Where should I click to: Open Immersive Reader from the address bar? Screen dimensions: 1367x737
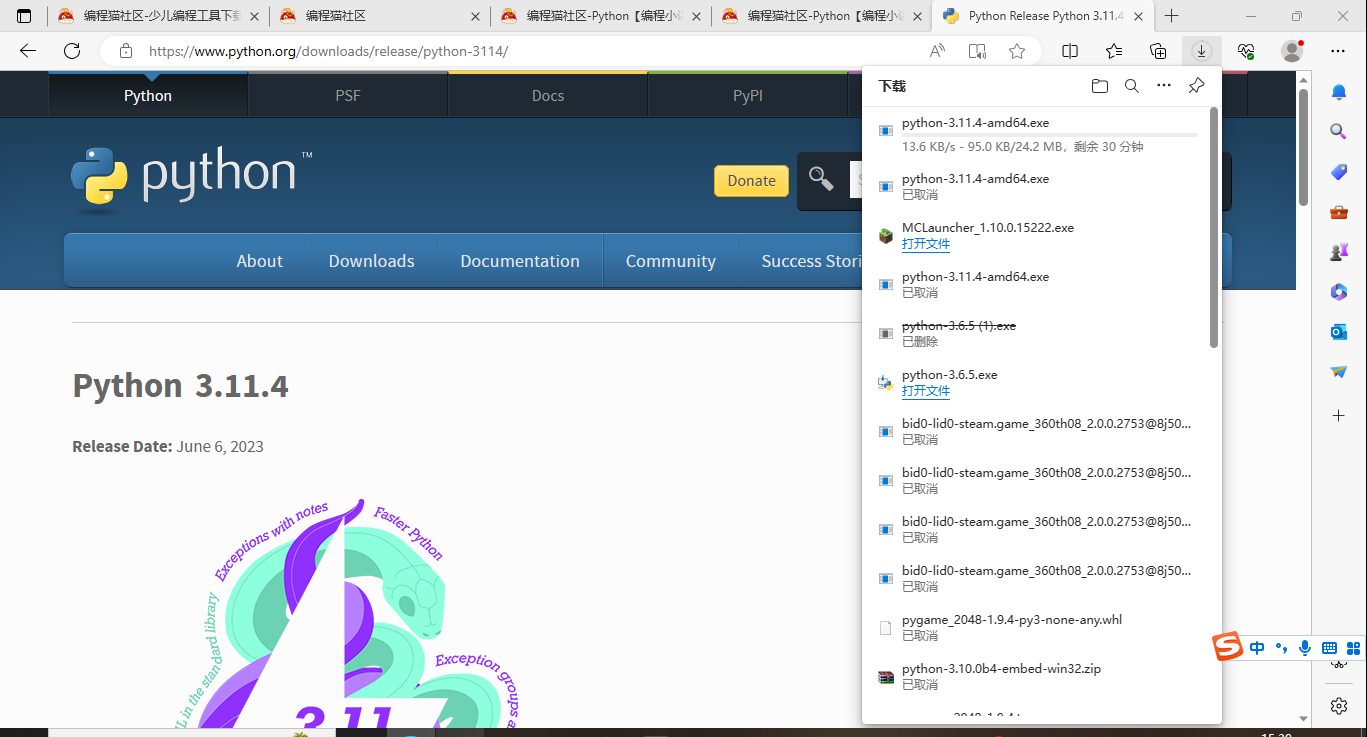pos(977,51)
